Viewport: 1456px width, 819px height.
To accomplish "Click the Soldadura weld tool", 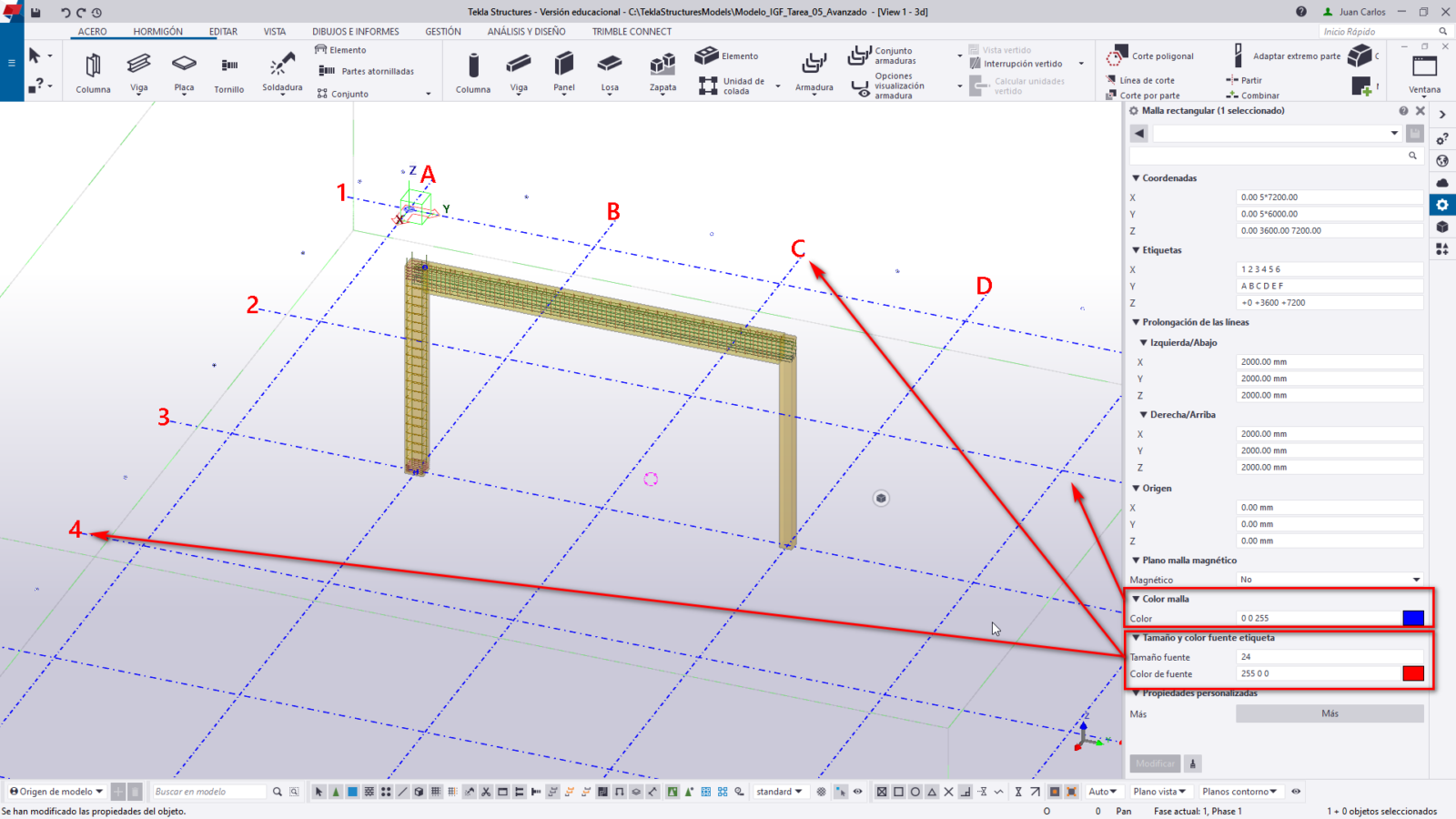I will (x=282, y=72).
